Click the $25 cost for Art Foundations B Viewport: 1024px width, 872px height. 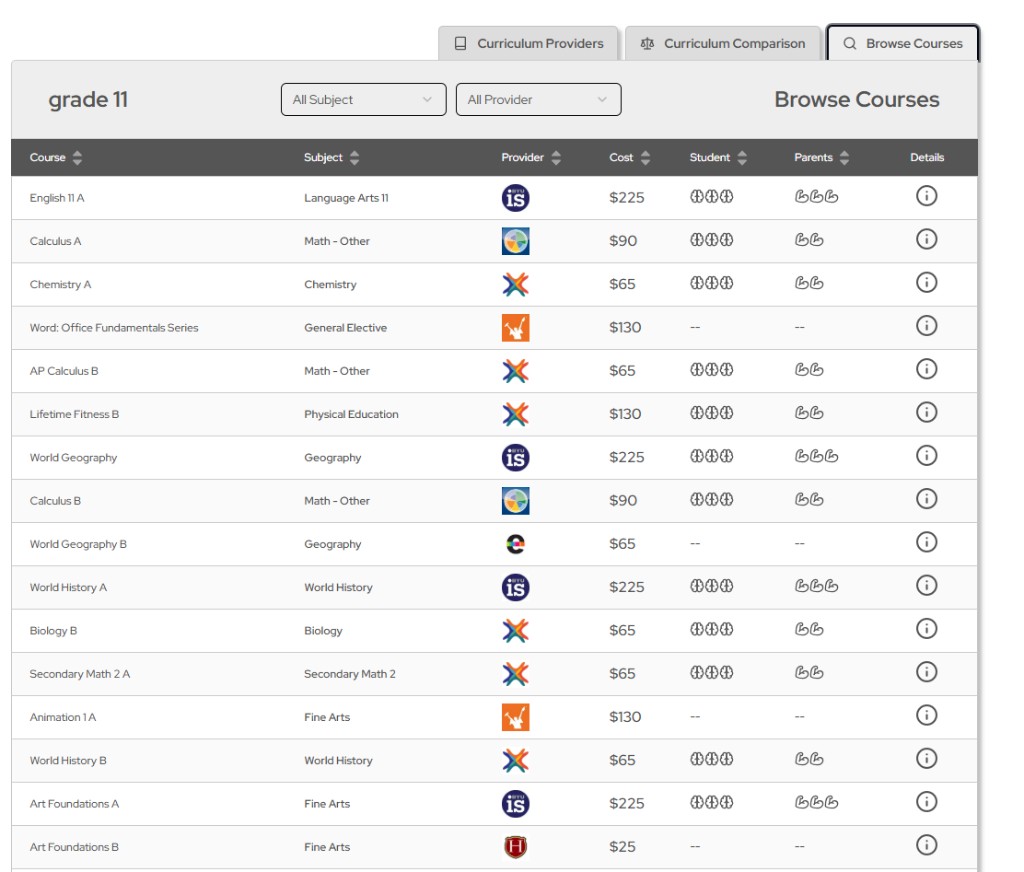[622, 847]
